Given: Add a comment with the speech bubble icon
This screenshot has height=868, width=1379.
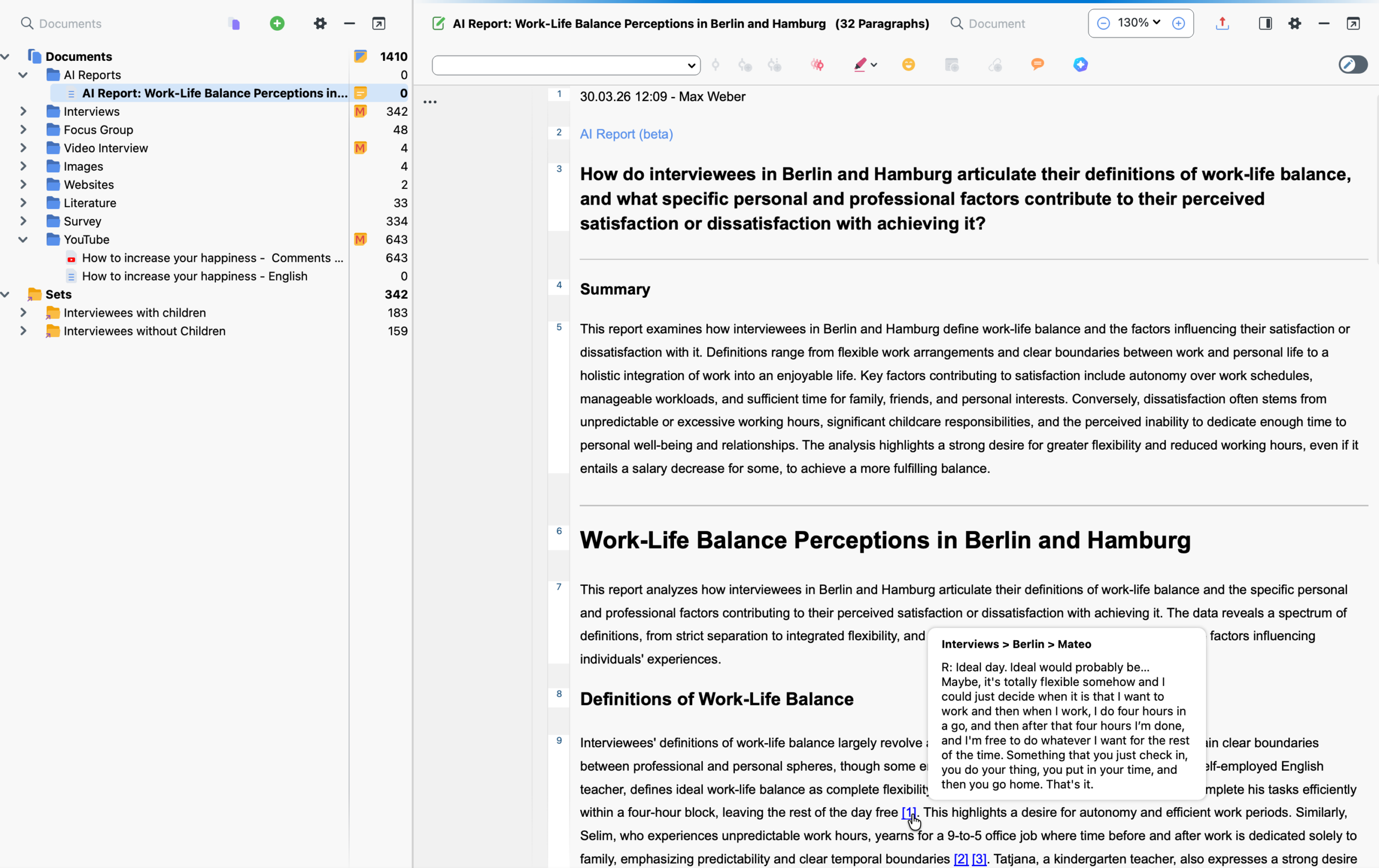Looking at the screenshot, I should (1038, 64).
